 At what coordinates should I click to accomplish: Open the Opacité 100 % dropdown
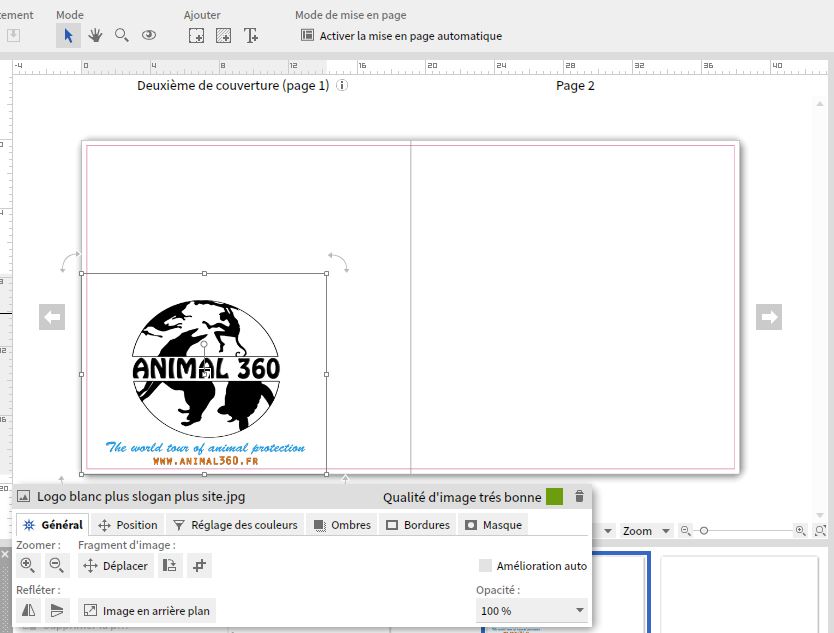click(531, 611)
